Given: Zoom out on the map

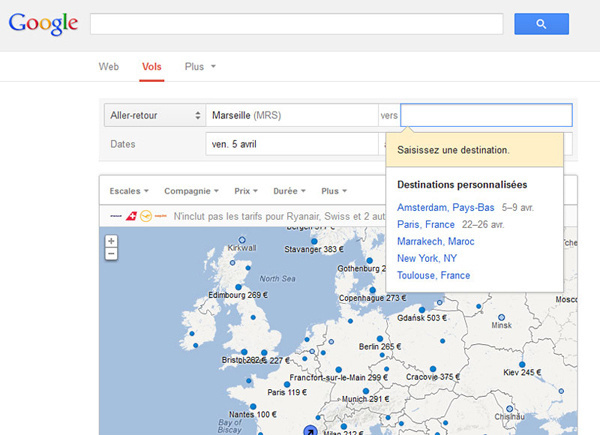Looking at the screenshot, I should tap(111, 254).
